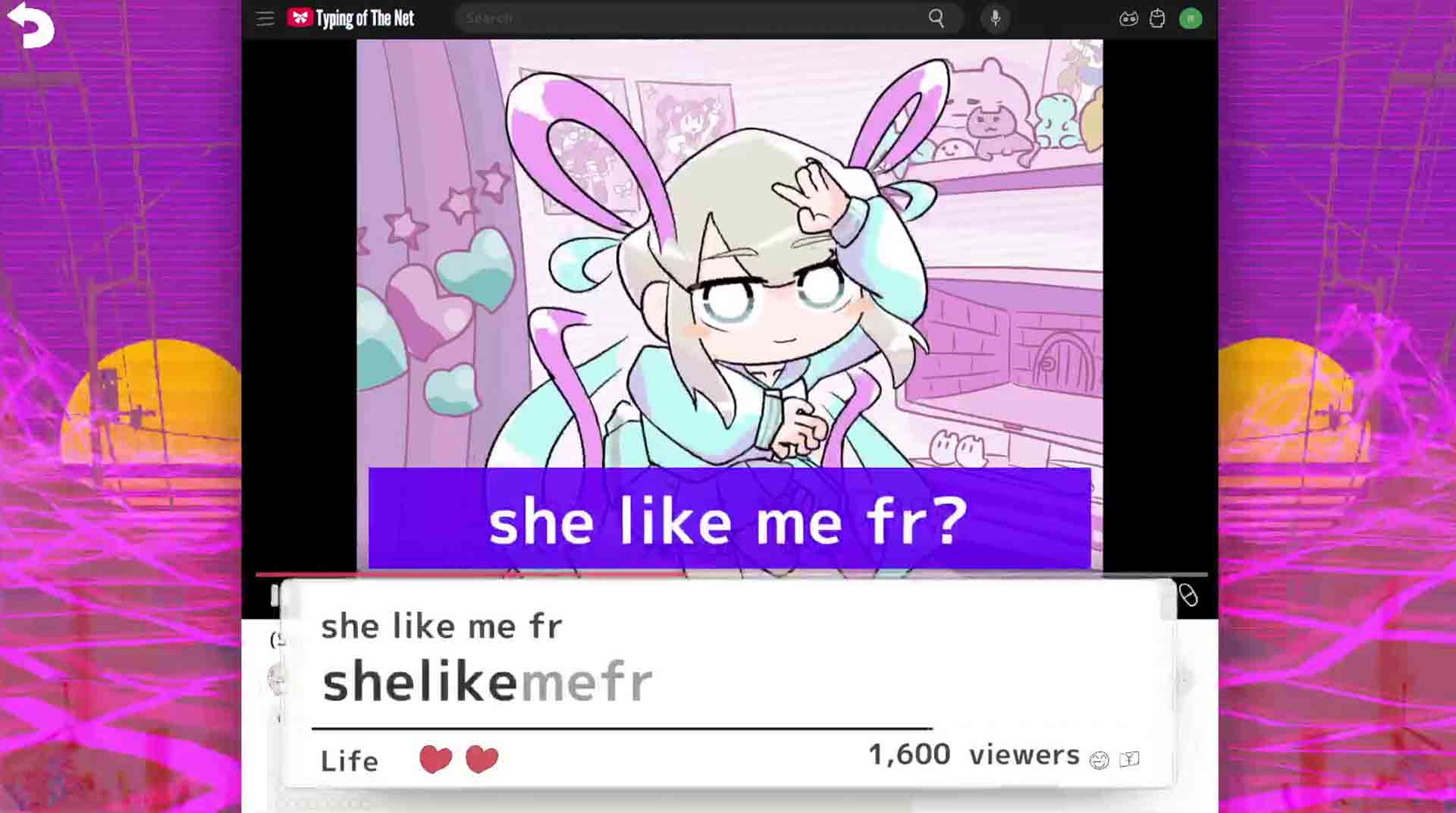Click the yen money icon near viewers
The image size is (1456, 813).
coord(1129,758)
